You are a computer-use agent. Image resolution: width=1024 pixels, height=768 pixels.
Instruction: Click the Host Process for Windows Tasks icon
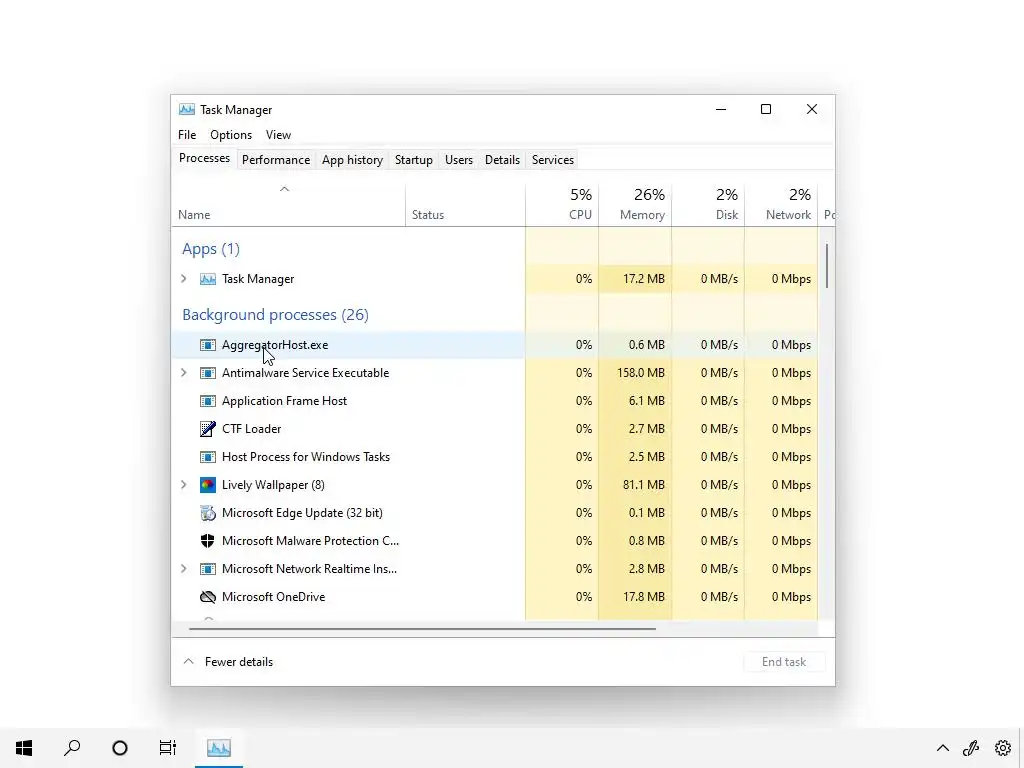click(x=208, y=457)
